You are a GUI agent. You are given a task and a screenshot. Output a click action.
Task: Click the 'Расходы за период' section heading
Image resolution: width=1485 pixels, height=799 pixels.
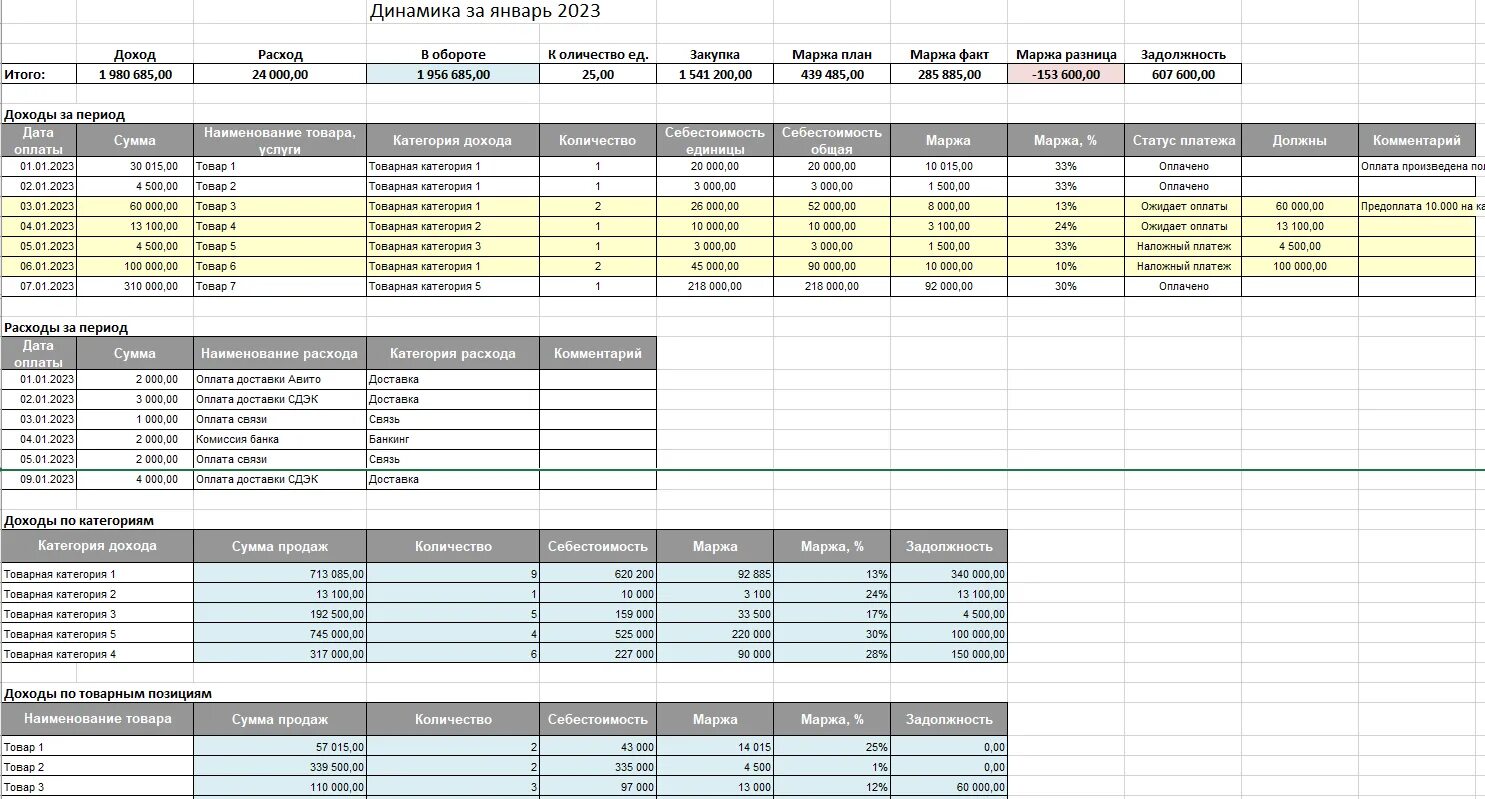[66, 327]
